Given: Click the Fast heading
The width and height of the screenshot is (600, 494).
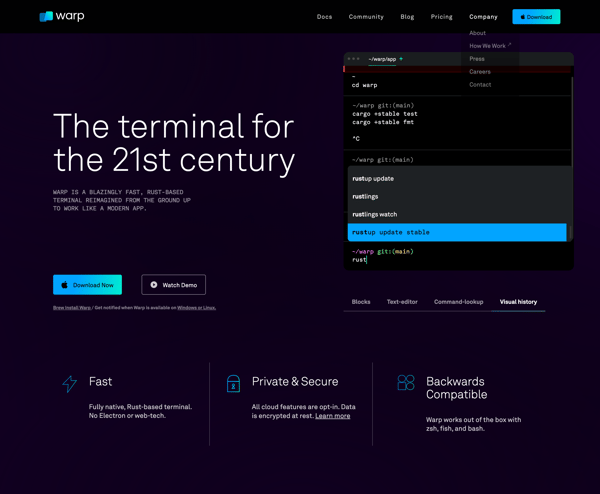Looking at the screenshot, I should point(100,382).
